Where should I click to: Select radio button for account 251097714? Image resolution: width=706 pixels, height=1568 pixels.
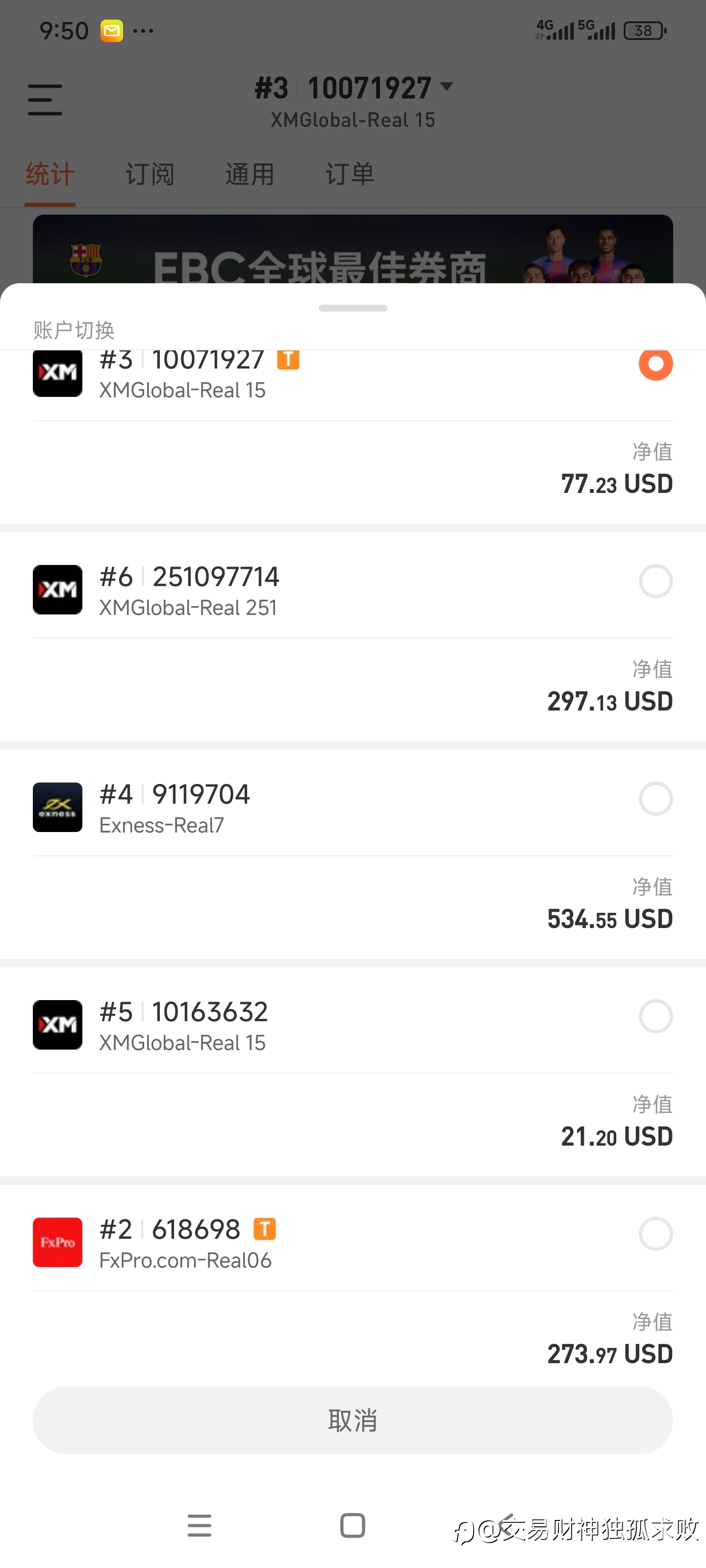tap(656, 581)
